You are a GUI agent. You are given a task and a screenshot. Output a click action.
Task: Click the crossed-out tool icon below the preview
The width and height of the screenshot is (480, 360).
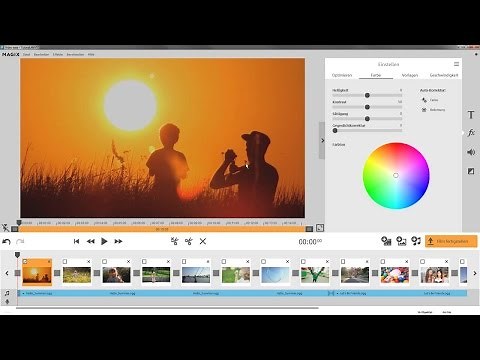[6, 228]
